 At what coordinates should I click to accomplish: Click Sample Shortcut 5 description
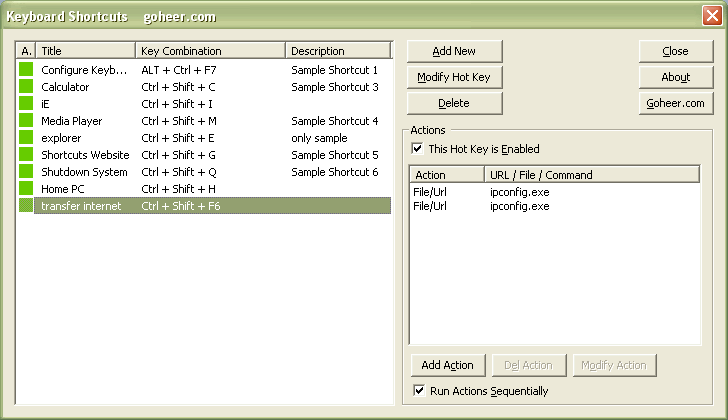tap(335, 155)
